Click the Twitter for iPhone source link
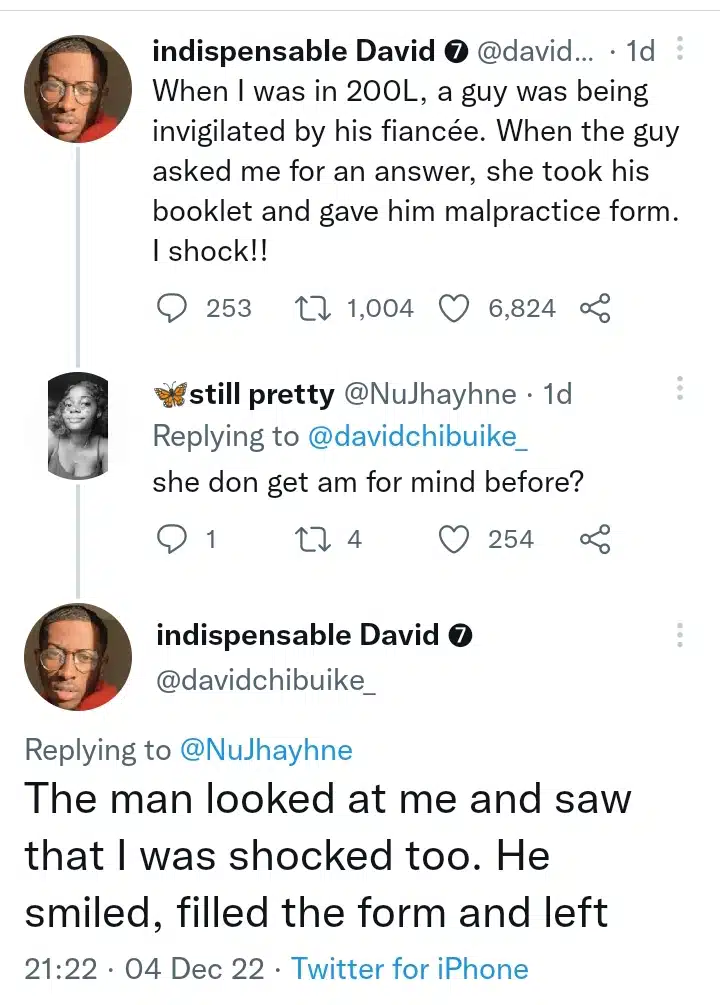The image size is (720, 1005). (x=409, y=969)
